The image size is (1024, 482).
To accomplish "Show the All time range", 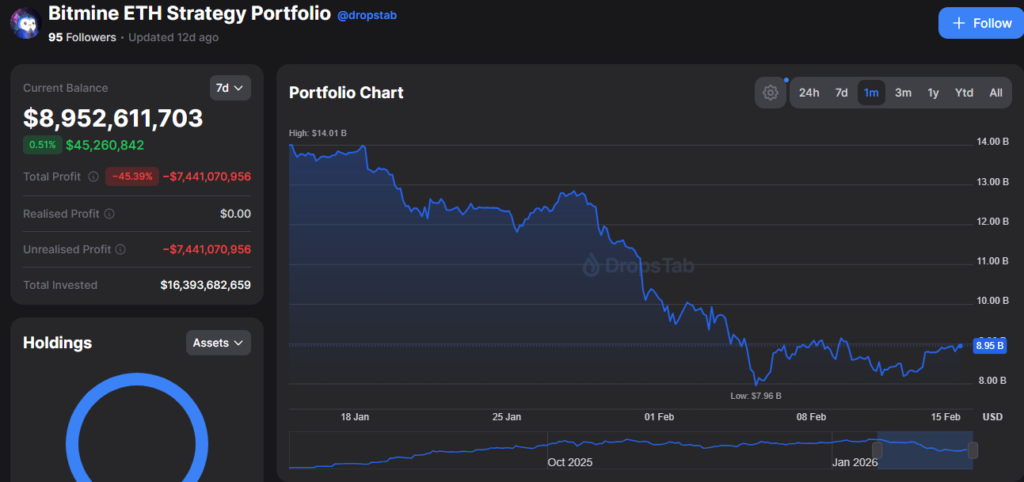I will (x=995, y=93).
